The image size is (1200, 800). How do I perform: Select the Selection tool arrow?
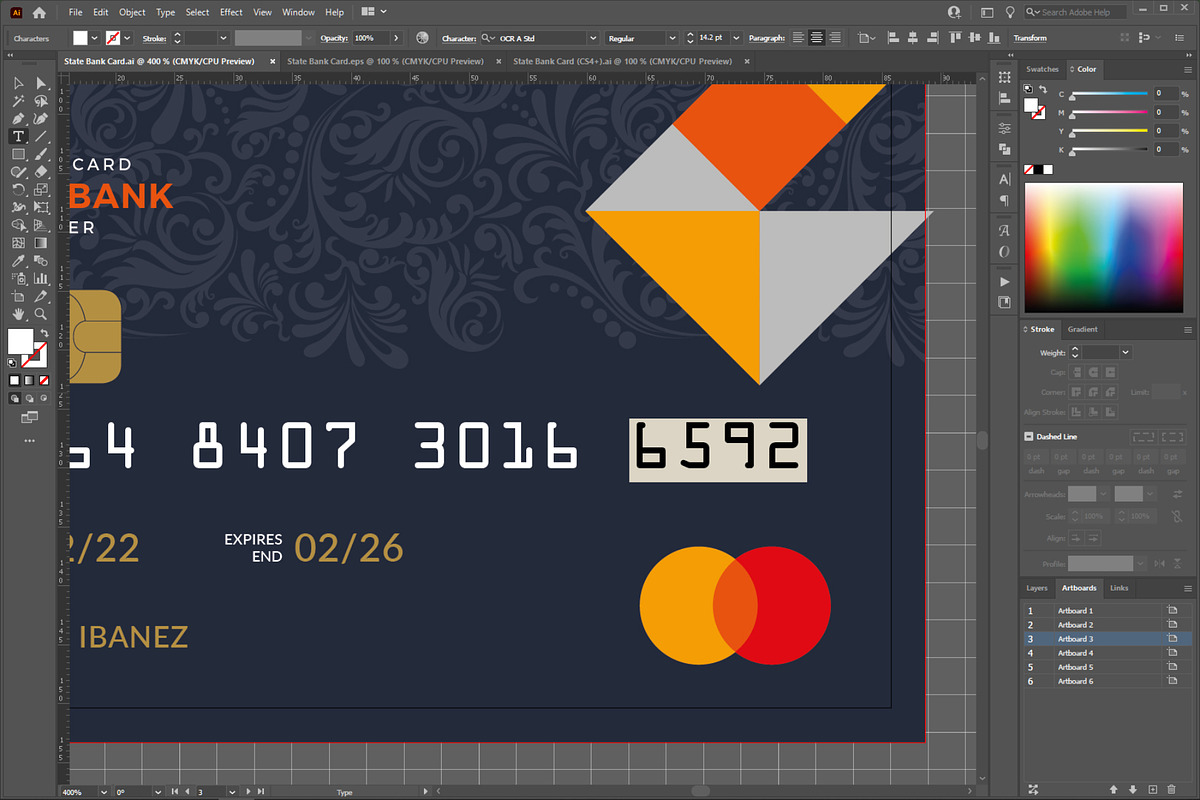[18, 83]
